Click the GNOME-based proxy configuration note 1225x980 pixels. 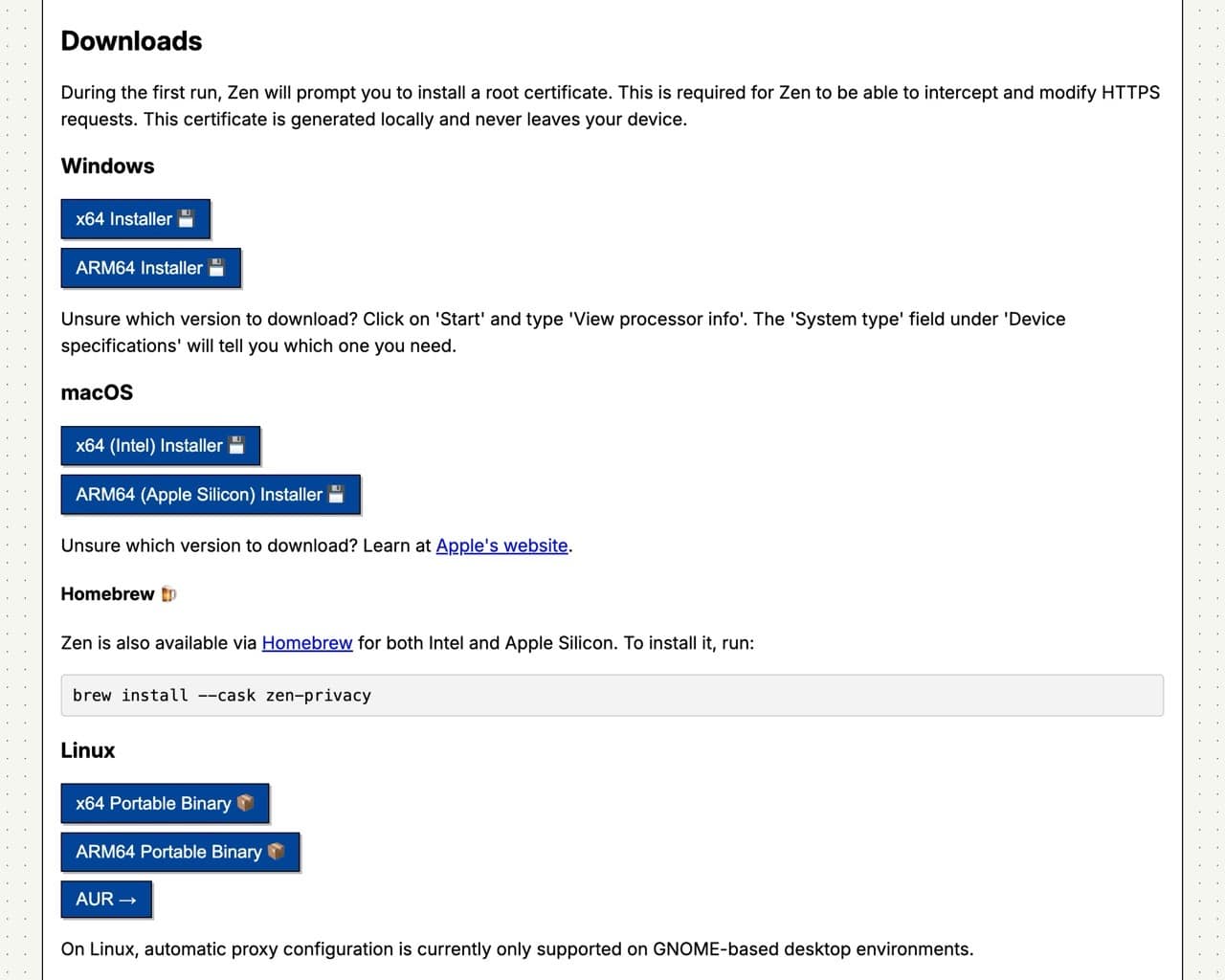tap(517, 949)
